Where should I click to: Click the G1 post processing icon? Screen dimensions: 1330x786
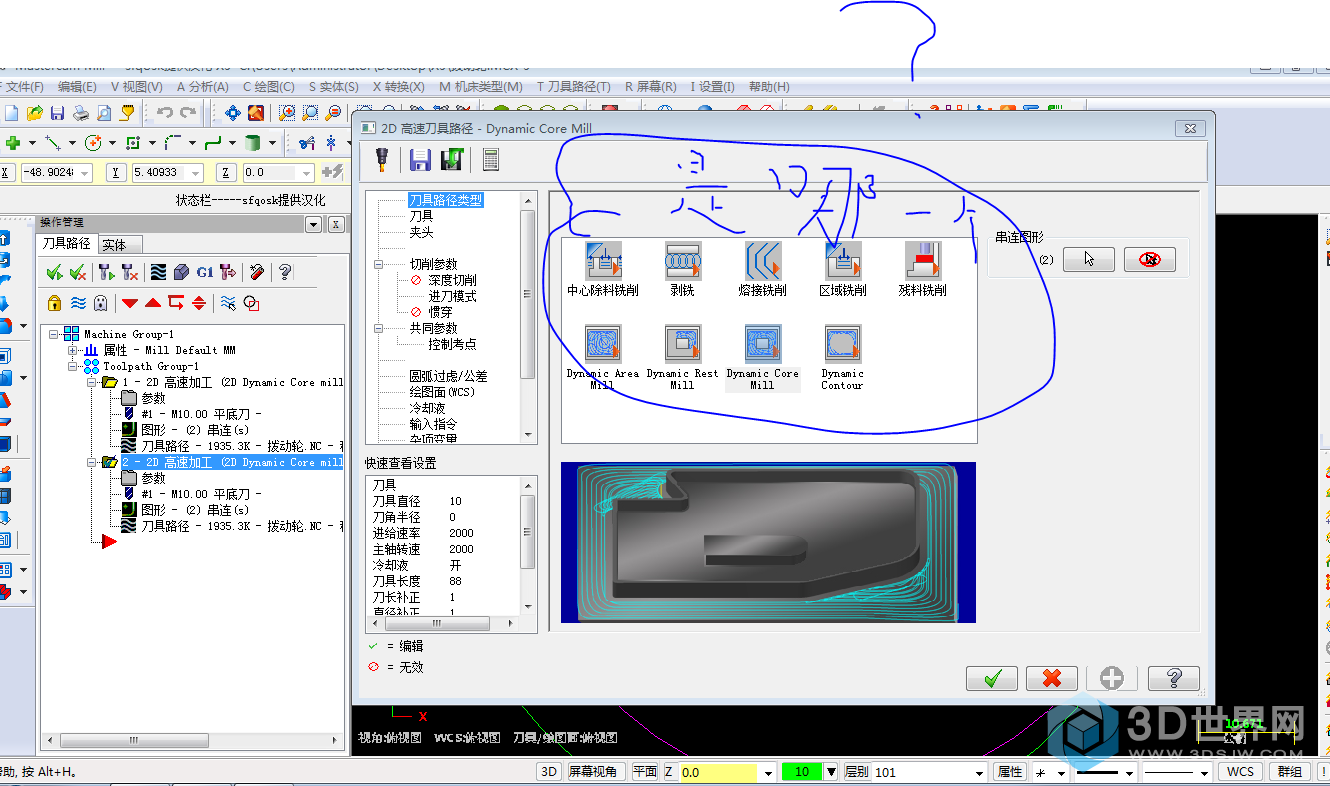tap(205, 272)
